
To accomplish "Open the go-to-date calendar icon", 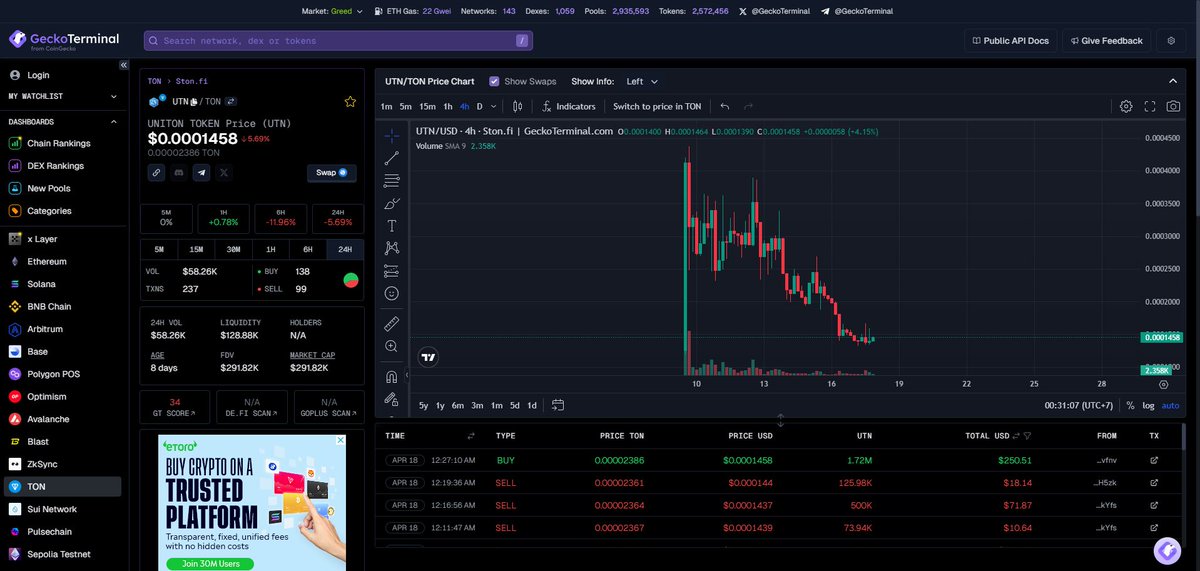I will coord(558,405).
